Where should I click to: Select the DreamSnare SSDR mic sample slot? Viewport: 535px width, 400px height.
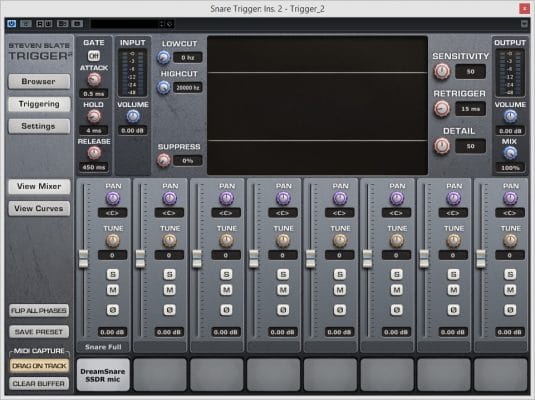[x=103, y=375]
